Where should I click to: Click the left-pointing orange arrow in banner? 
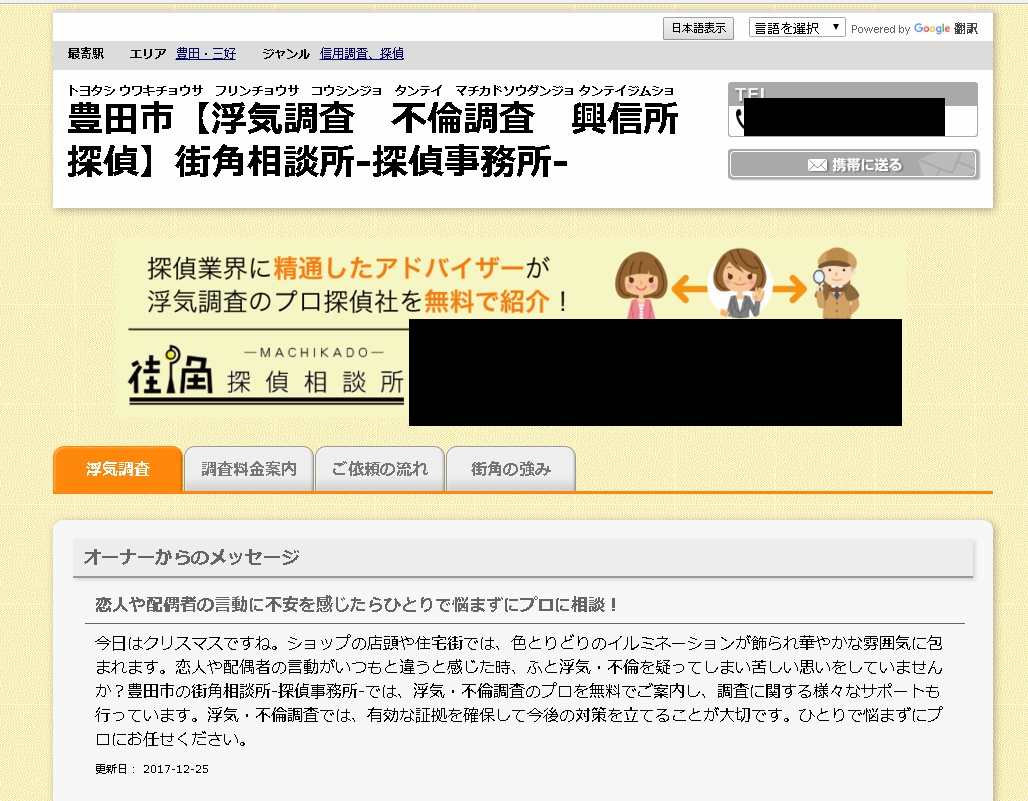pos(688,289)
